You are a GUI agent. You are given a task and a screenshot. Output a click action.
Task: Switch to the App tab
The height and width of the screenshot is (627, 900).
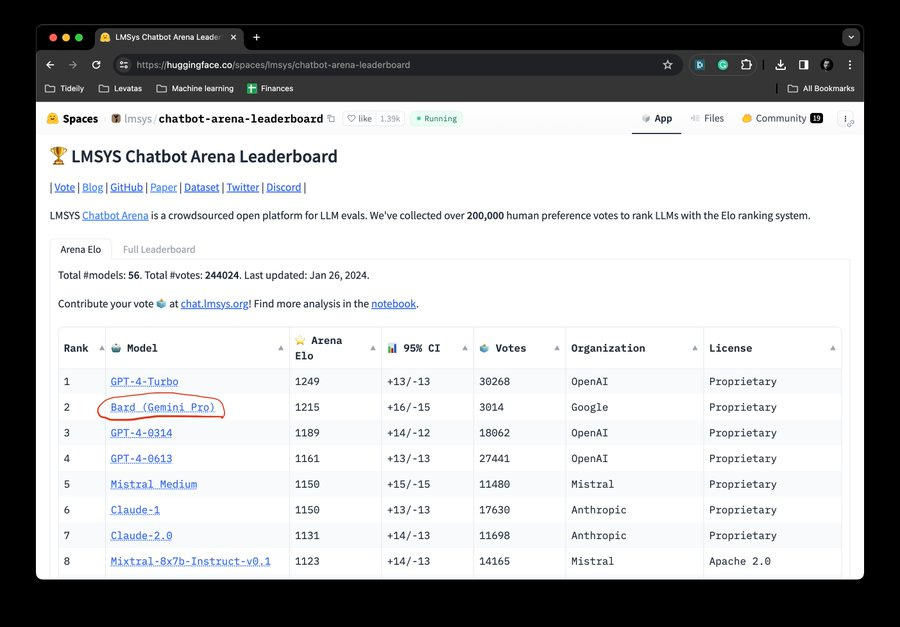point(657,118)
